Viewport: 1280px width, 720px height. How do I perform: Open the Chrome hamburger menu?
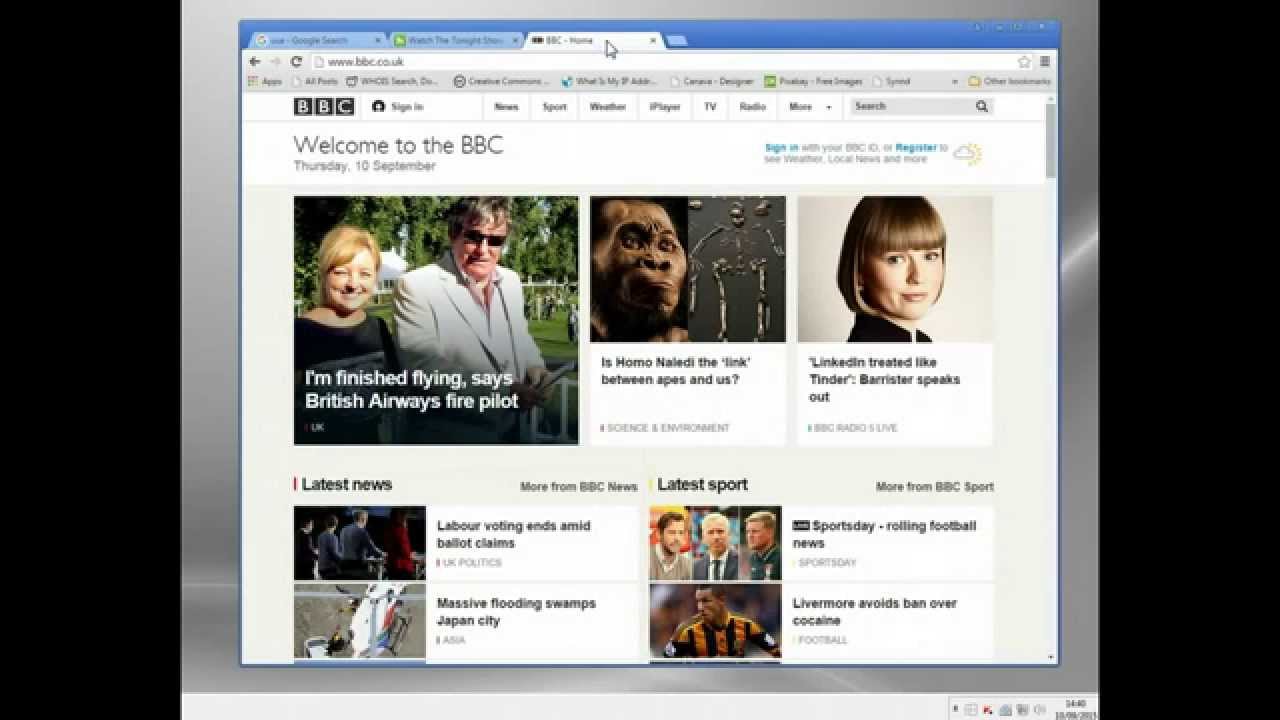[1044, 61]
